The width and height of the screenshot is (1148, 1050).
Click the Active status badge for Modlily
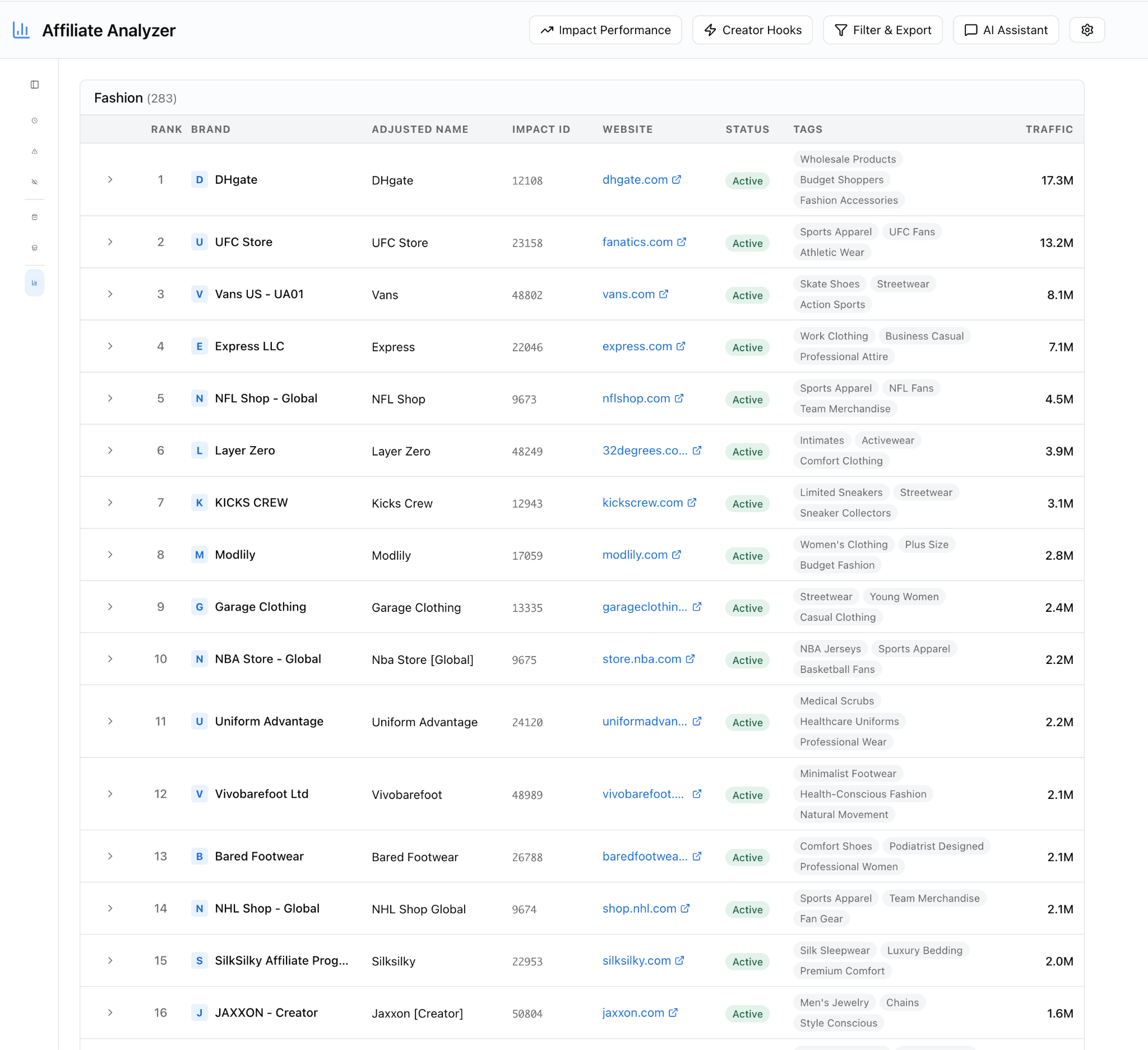pos(747,556)
